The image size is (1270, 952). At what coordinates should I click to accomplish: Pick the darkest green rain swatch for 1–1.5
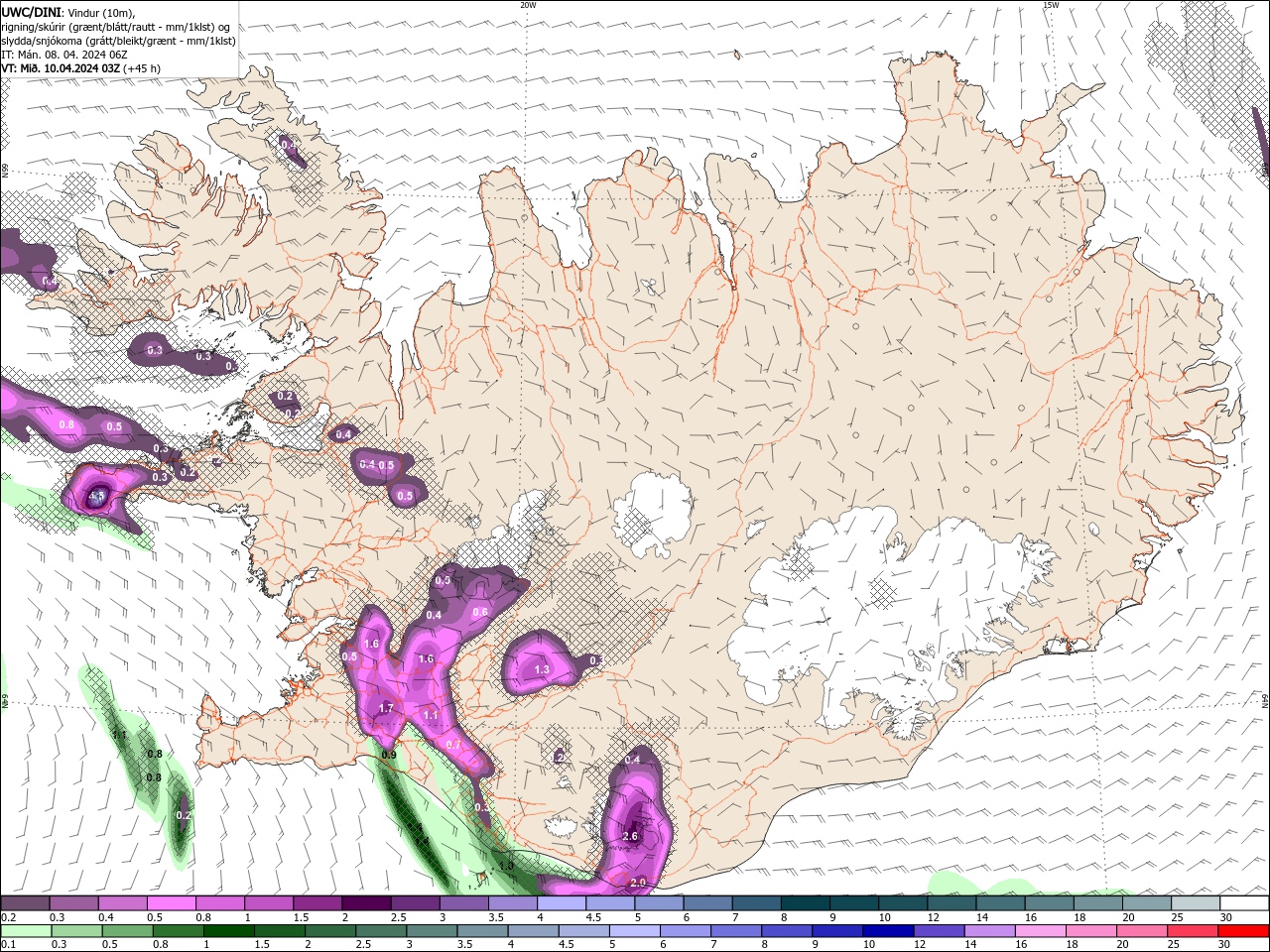click(x=227, y=931)
